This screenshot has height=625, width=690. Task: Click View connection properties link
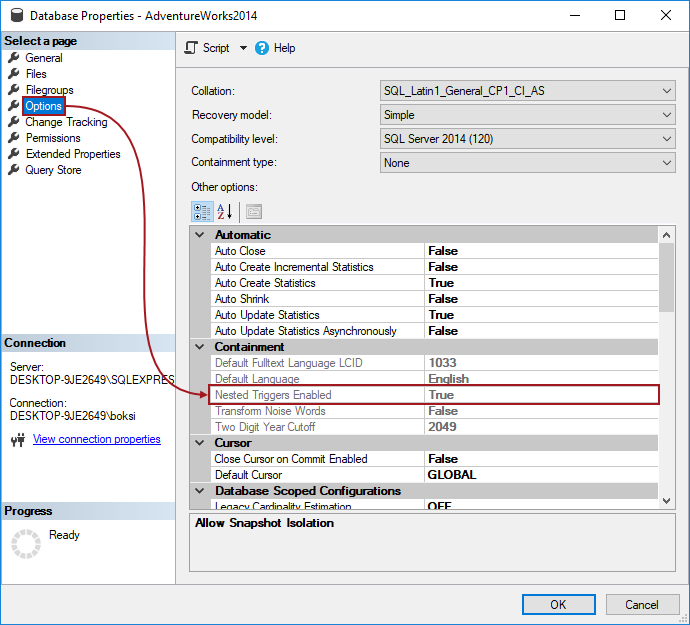point(97,439)
